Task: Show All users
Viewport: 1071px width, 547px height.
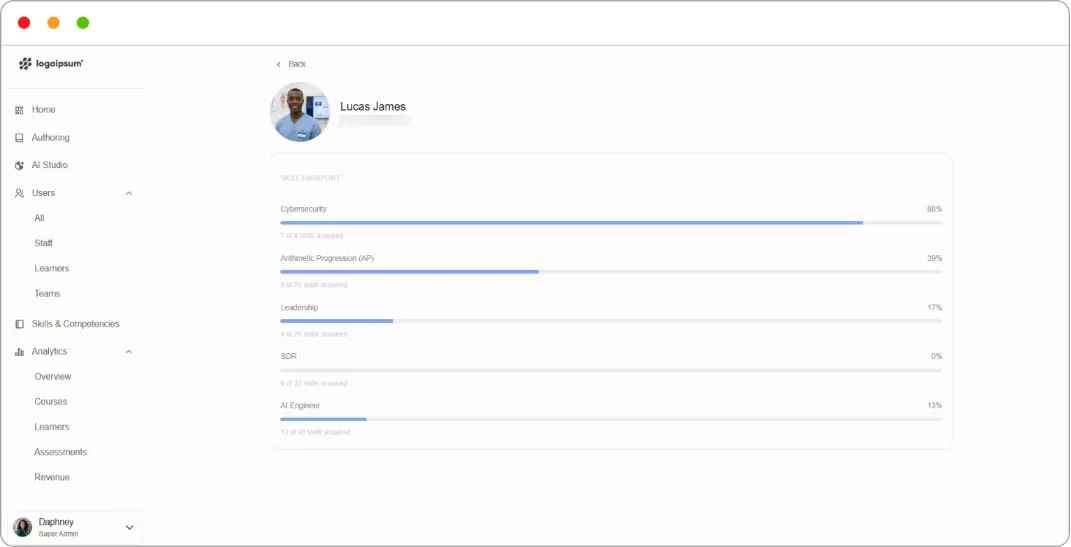Action: tap(40, 218)
